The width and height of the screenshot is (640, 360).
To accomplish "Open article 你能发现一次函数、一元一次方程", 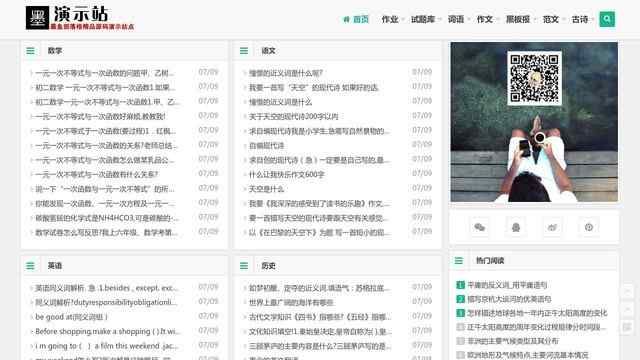I will point(104,204).
